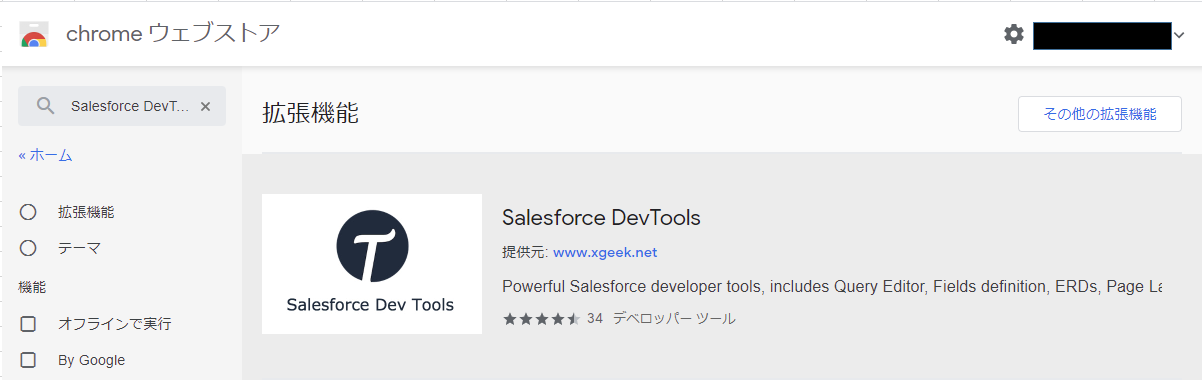The height and width of the screenshot is (380, 1202).
Task: Go back via « ホーム link
Action: [x=45, y=155]
